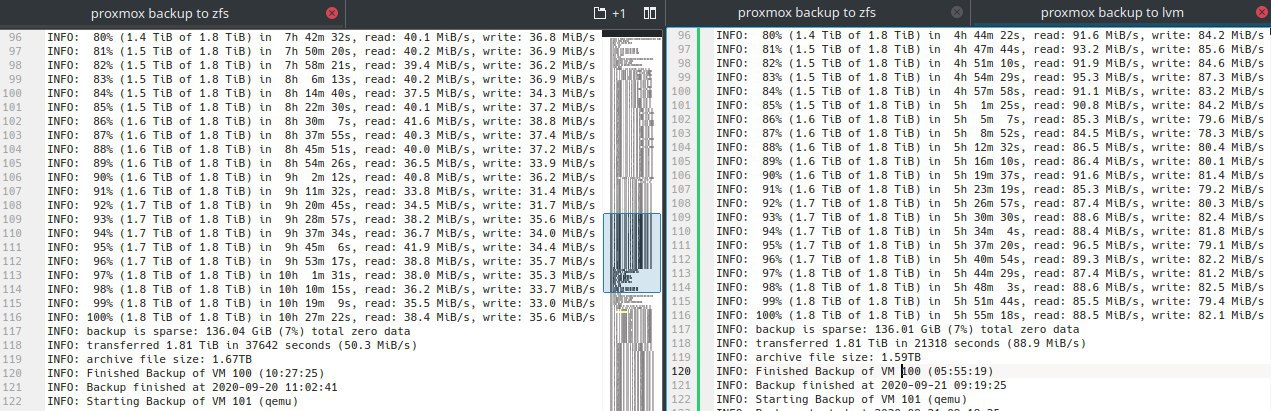Click left 97% line at 10h 1m 31s
This screenshot has width=1271, height=411.
coord(321,275)
